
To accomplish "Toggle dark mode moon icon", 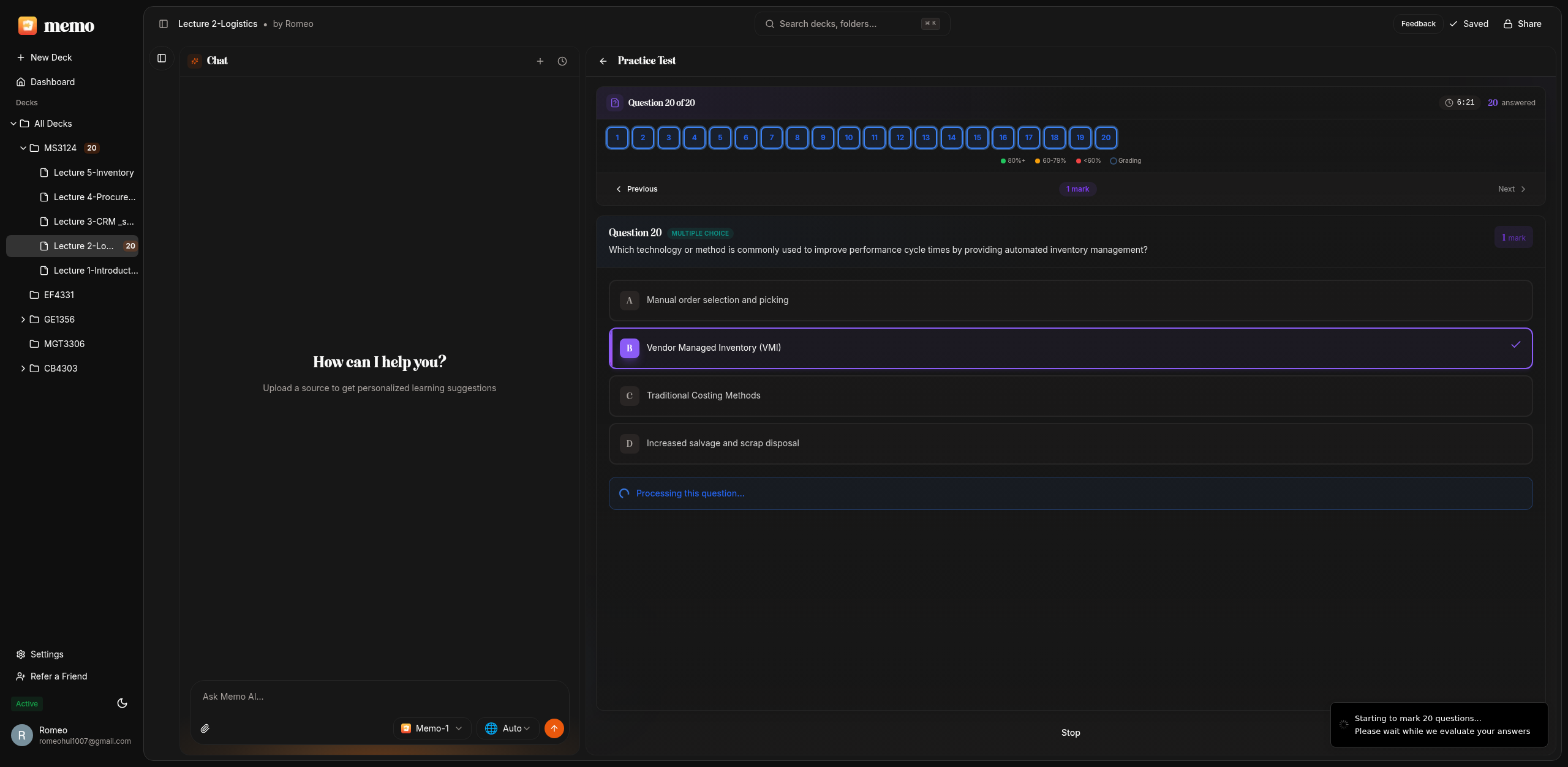I will [x=122, y=703].
